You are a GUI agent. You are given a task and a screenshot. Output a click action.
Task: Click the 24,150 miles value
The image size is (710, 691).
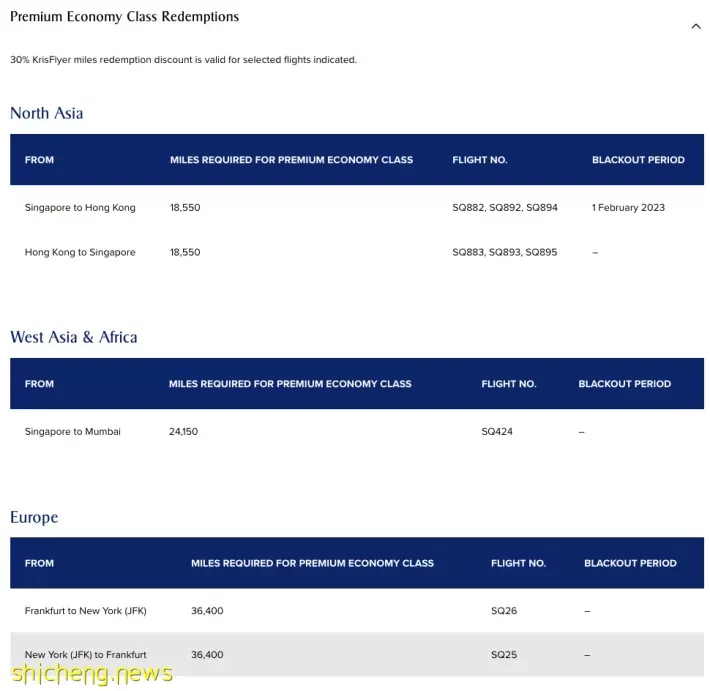(x=183, y=432)
